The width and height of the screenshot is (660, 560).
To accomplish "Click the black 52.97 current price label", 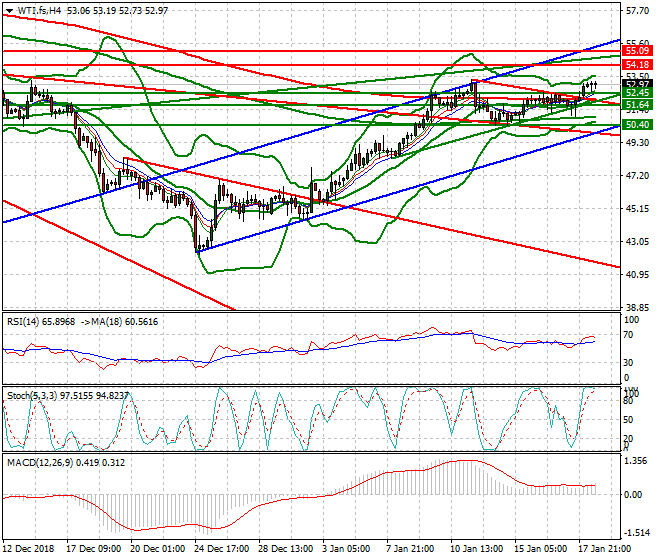I will pyautogui.click(x=637, y=84).
